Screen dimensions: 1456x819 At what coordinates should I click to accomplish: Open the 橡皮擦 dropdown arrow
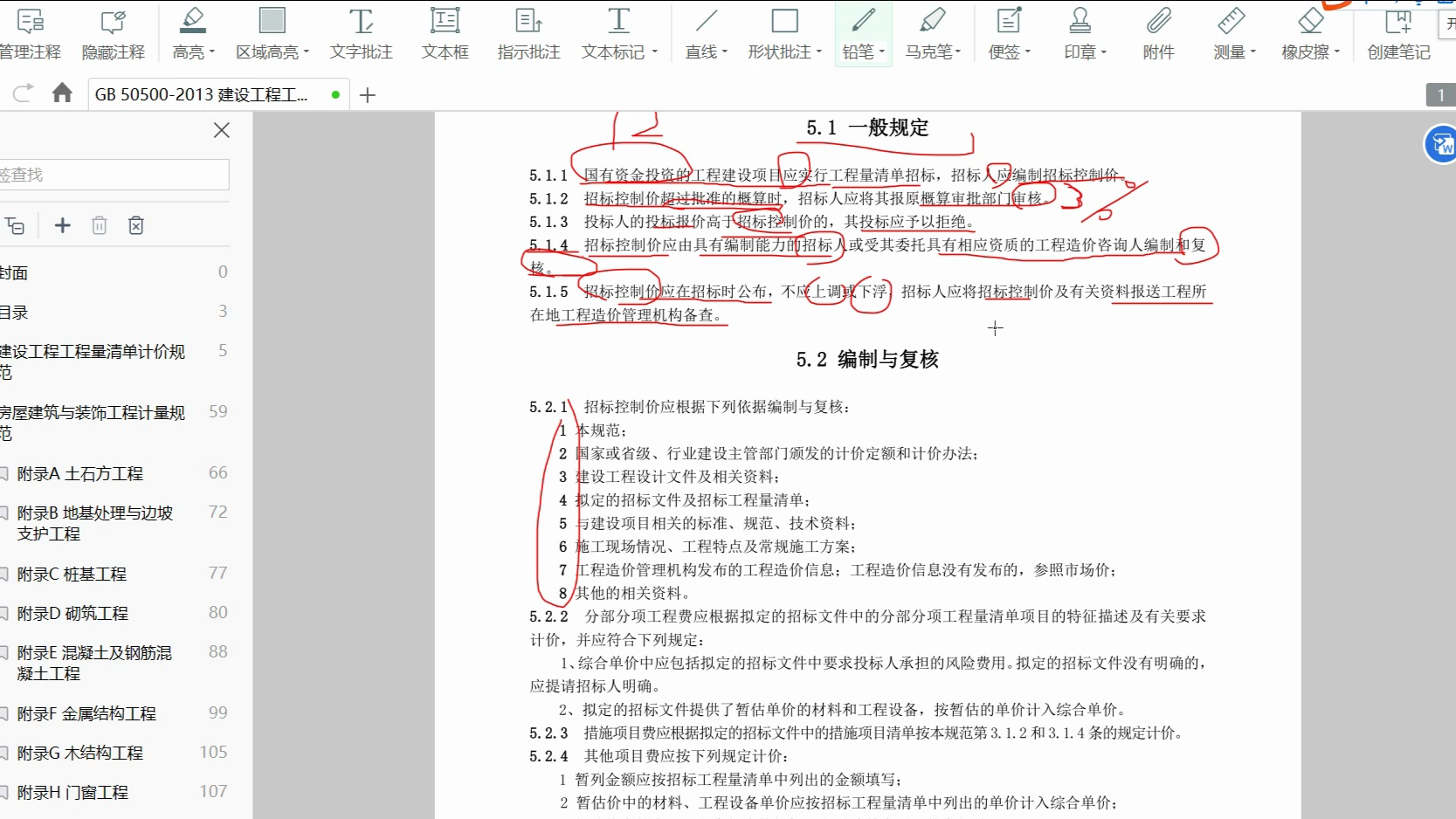pyautogui.click(x=1337, y=52)
